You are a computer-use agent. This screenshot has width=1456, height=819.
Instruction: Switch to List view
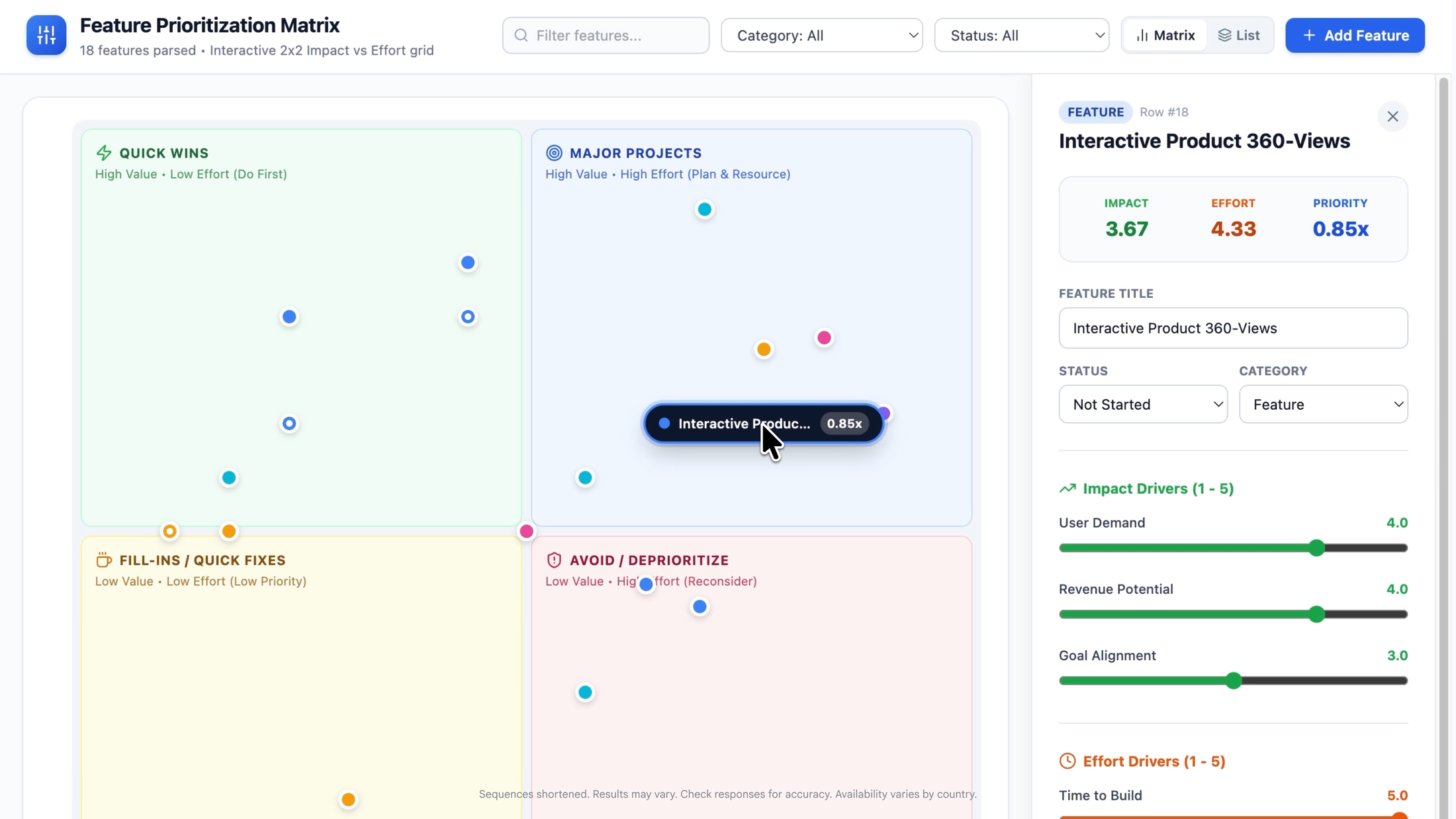click(x=1239, y=35)
